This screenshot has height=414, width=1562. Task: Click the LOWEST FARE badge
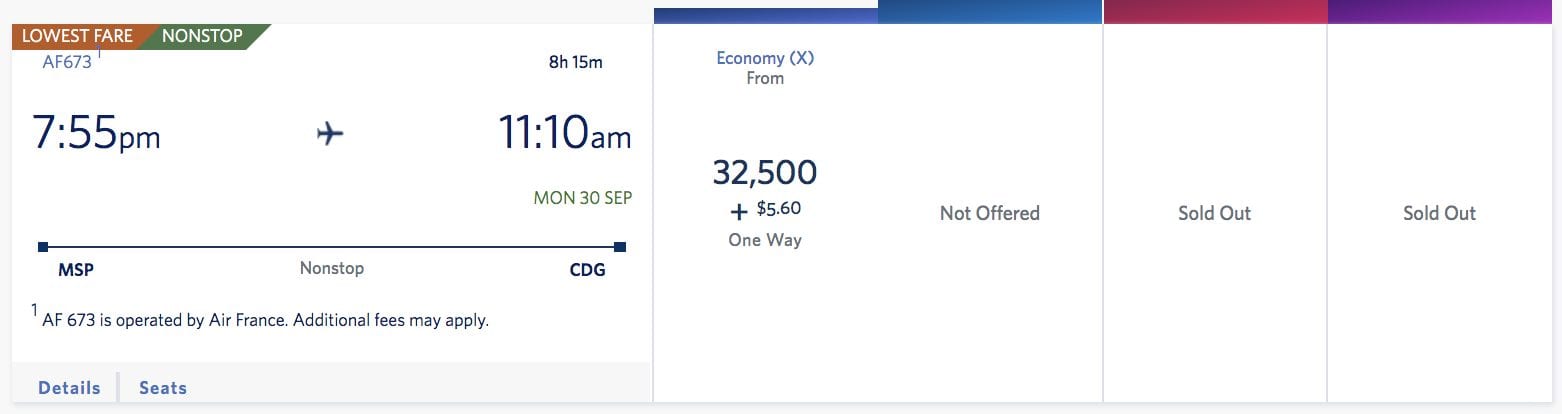(x=77, y=36)
